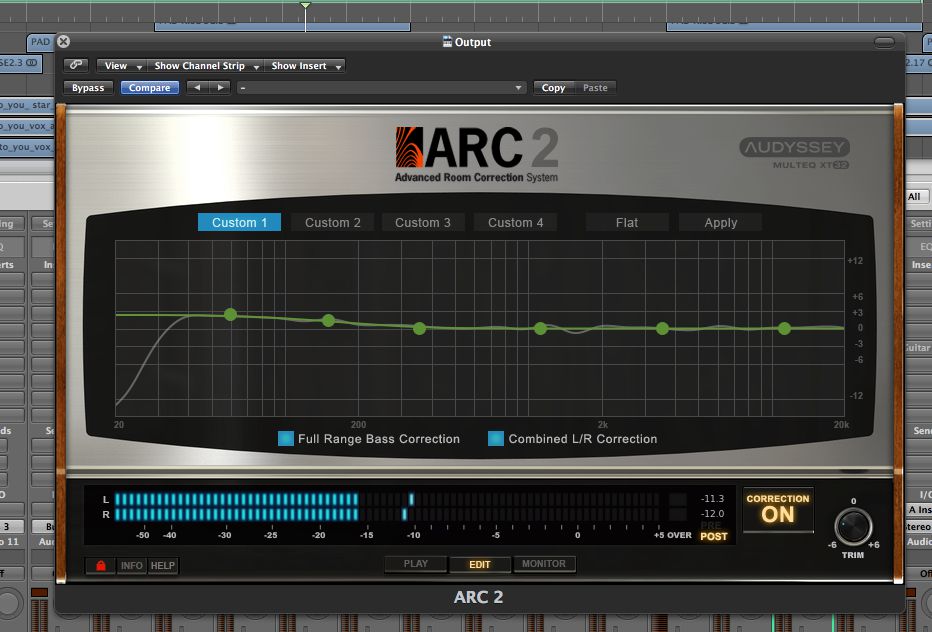Click the fifth EQ curve point
Viewport: 932px width, 632px height.
coord(662,328)
